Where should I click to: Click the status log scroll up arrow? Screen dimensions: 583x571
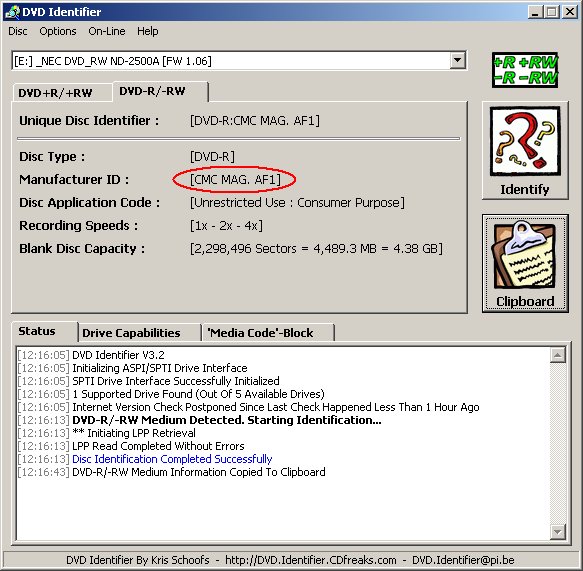click(558, 355)
